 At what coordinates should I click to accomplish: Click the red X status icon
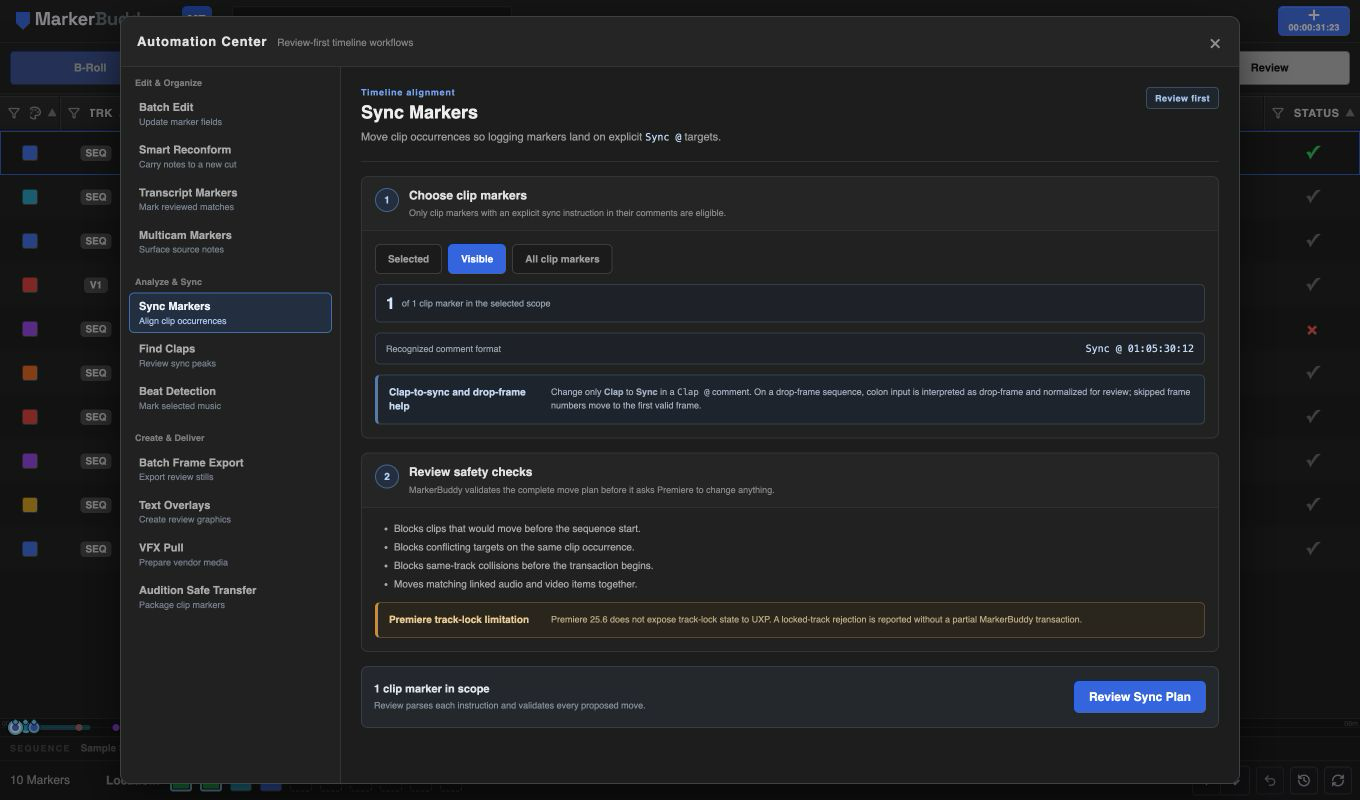pyautogui.click(x=1312, y=329)
